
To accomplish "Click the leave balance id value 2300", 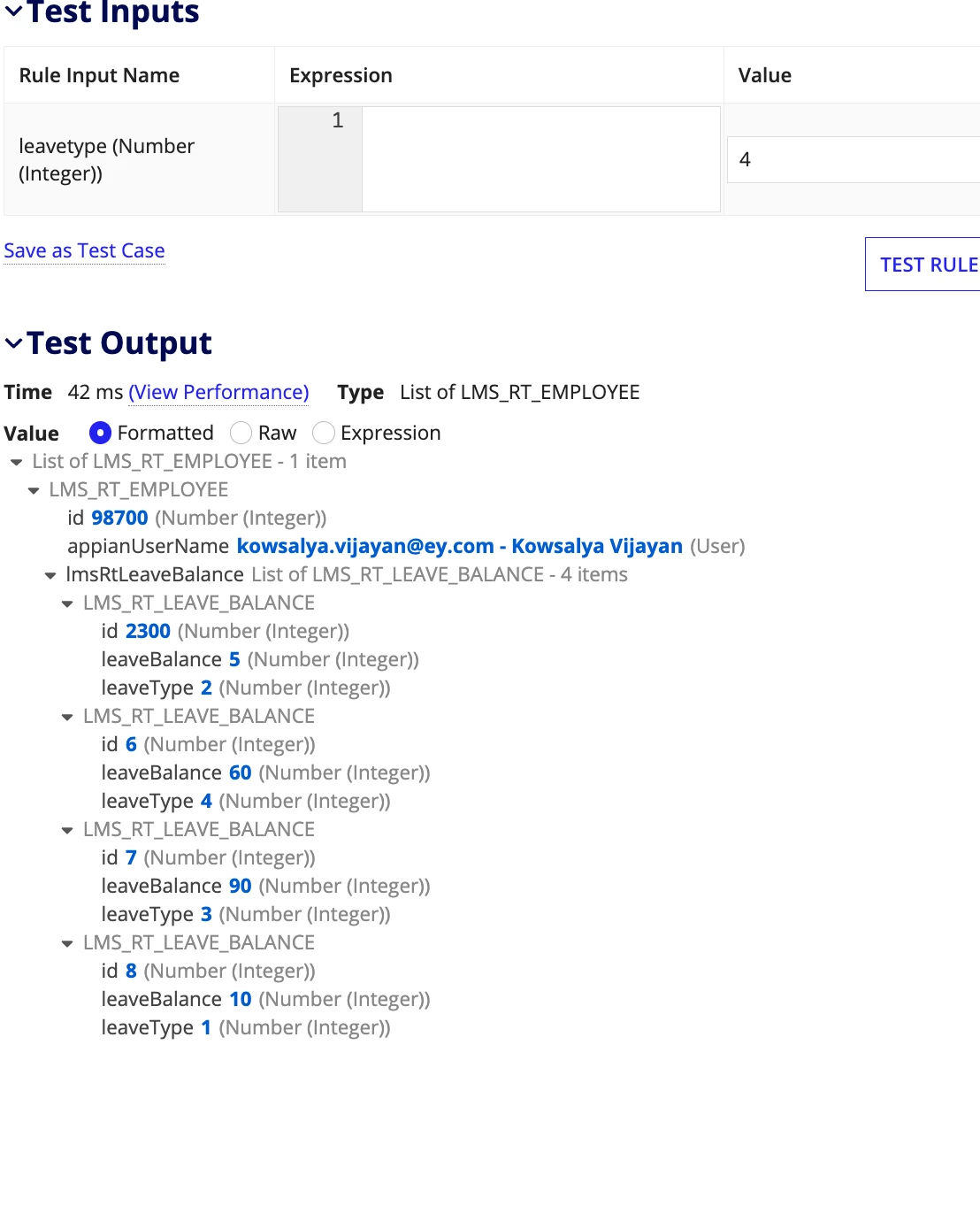I will pyautogui.click(x=148, y=631).
